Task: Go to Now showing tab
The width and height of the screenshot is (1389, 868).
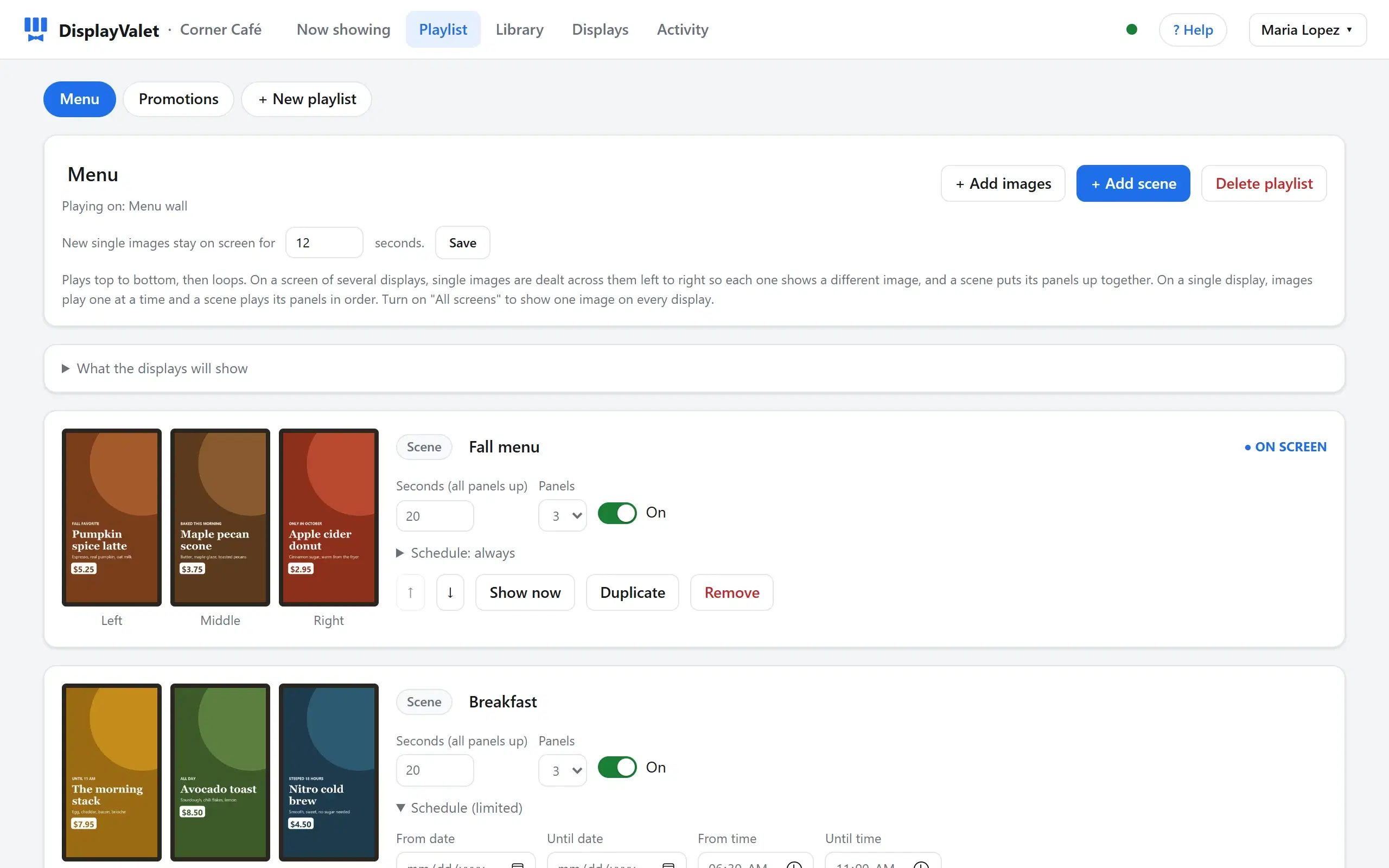Action: click(343, 29)
